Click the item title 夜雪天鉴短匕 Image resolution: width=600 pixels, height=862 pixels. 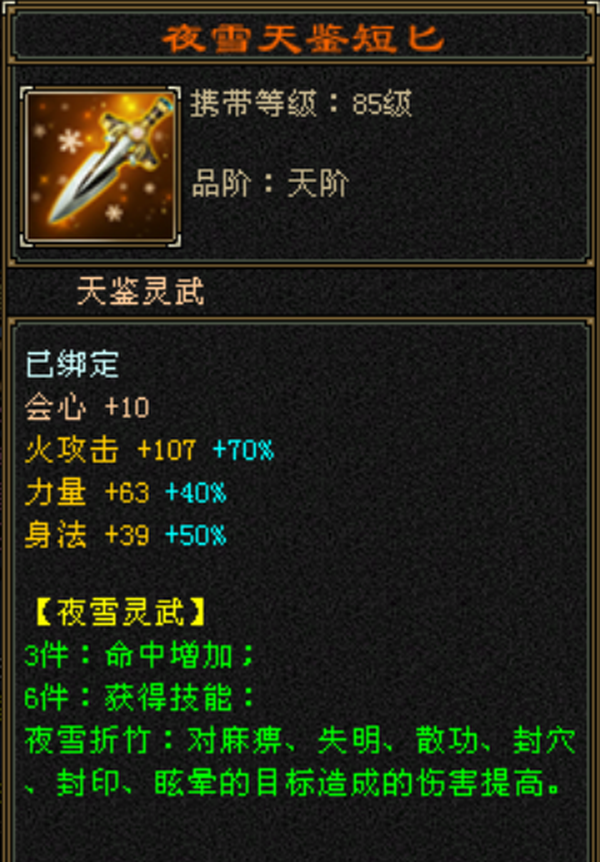click(x=303, y=38)
